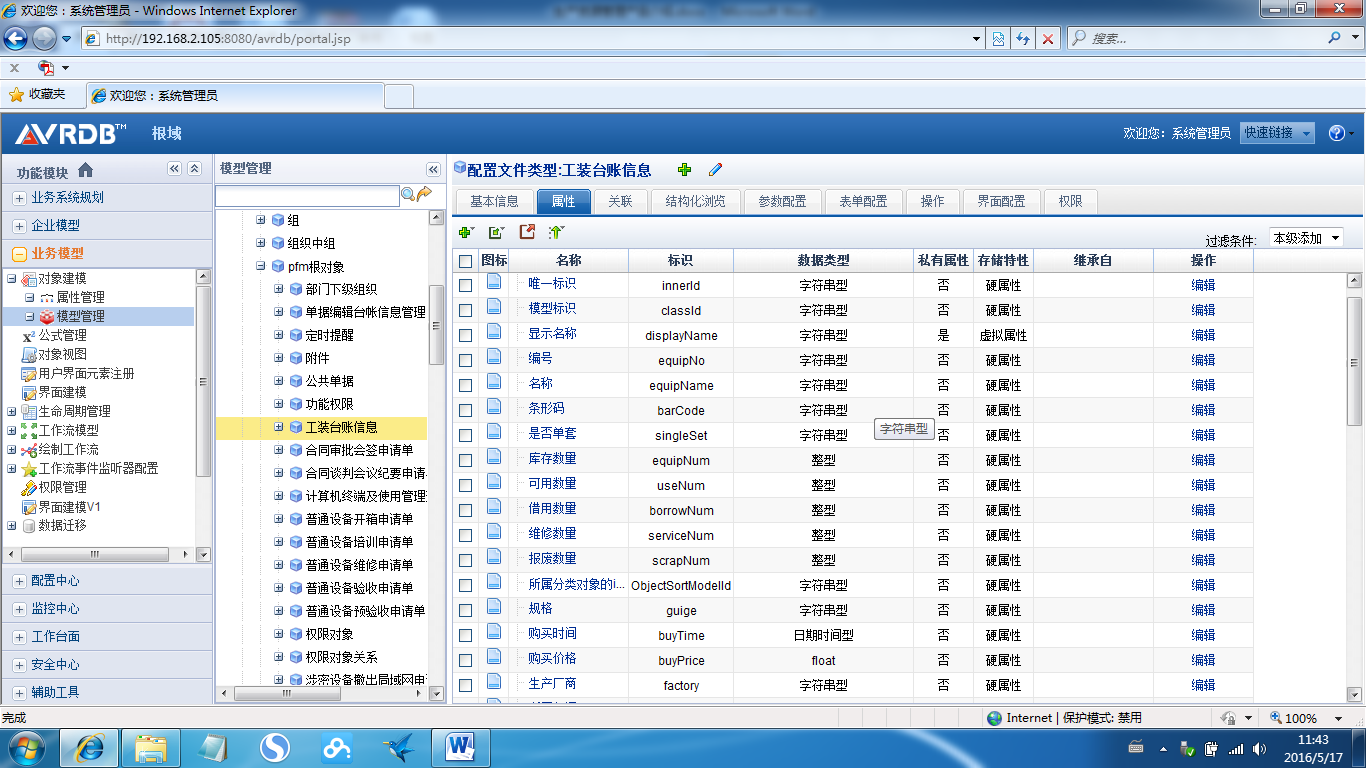Click the green plus icon beside 工装台账信息 title
1366x768 pixels.
(x=684, y=170)
